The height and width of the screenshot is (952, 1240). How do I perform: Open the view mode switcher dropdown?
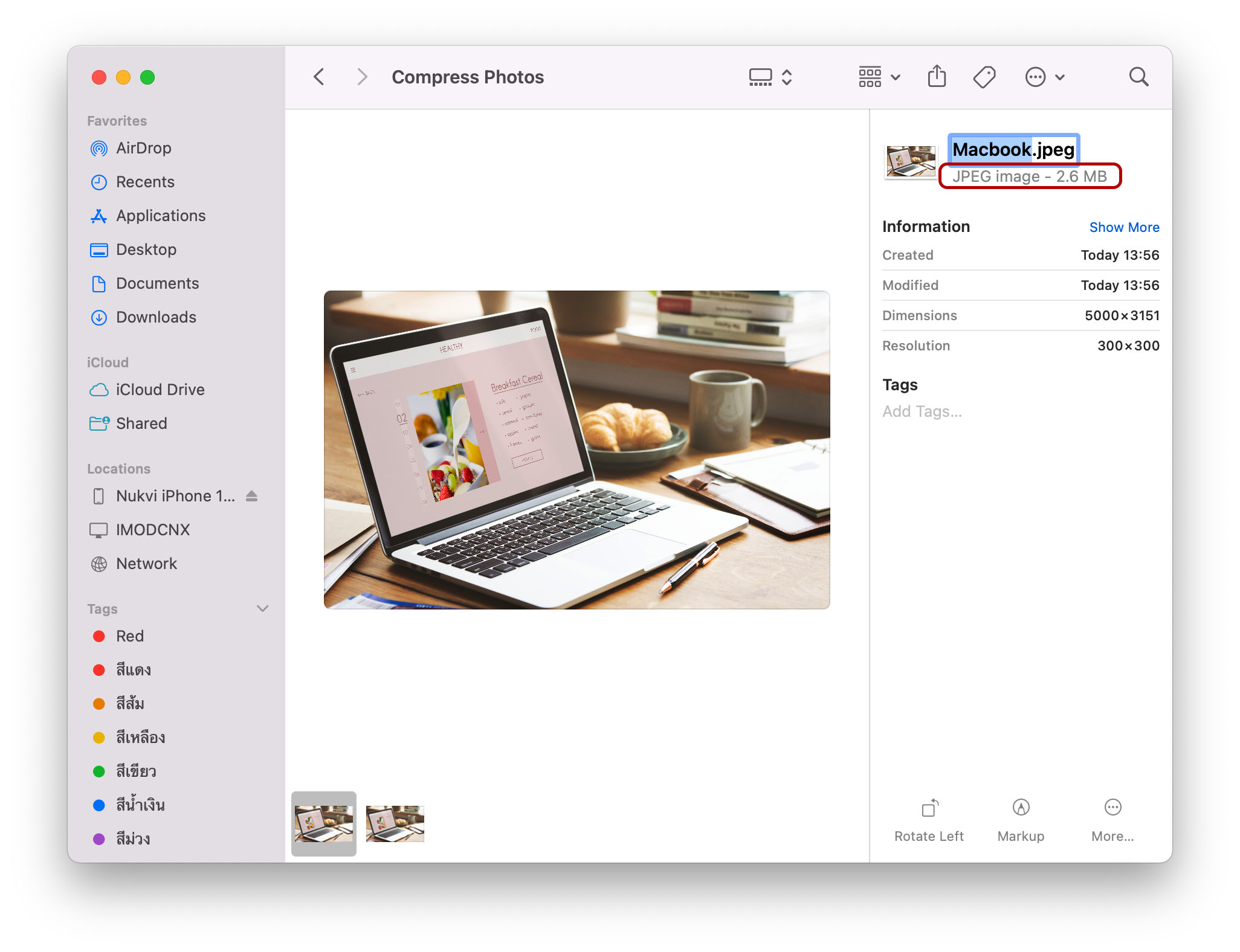pos(770,77)
